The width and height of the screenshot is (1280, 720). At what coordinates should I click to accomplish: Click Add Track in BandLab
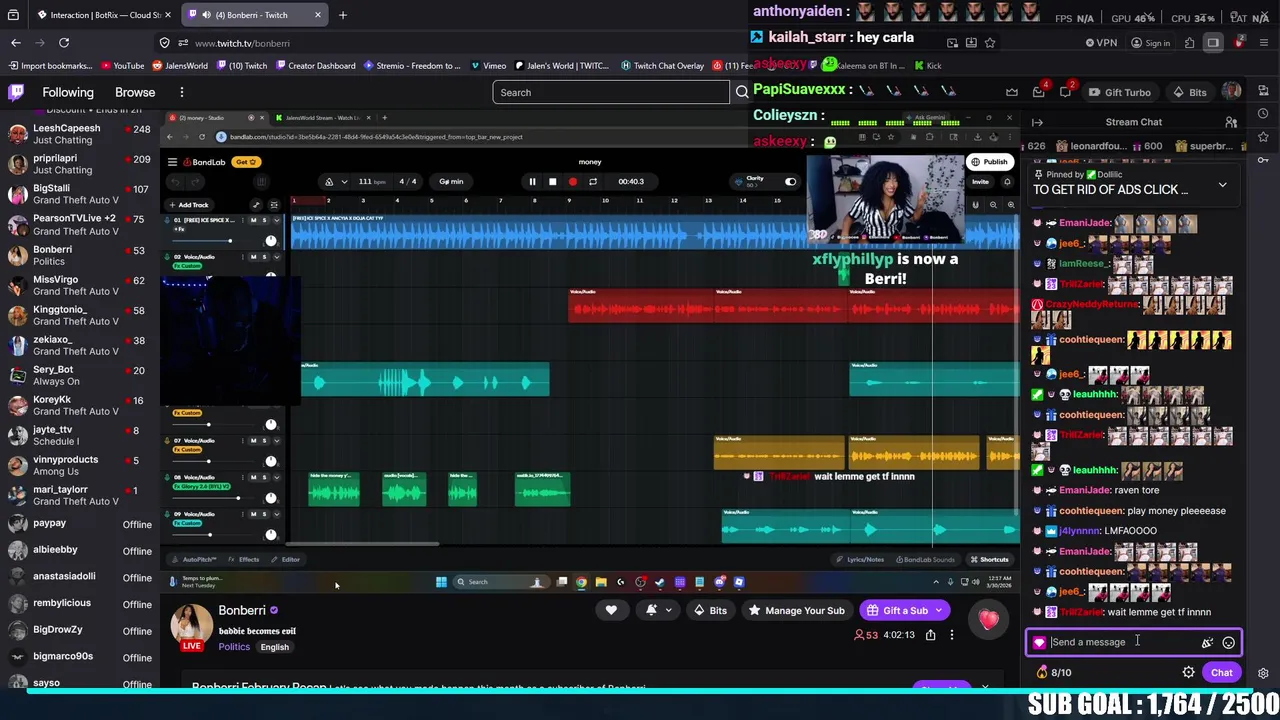pyautogui.click(x=190, y=205)
